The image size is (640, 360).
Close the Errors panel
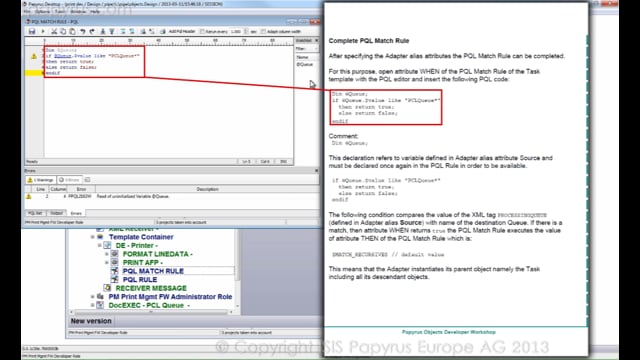[x=316, y=171]
